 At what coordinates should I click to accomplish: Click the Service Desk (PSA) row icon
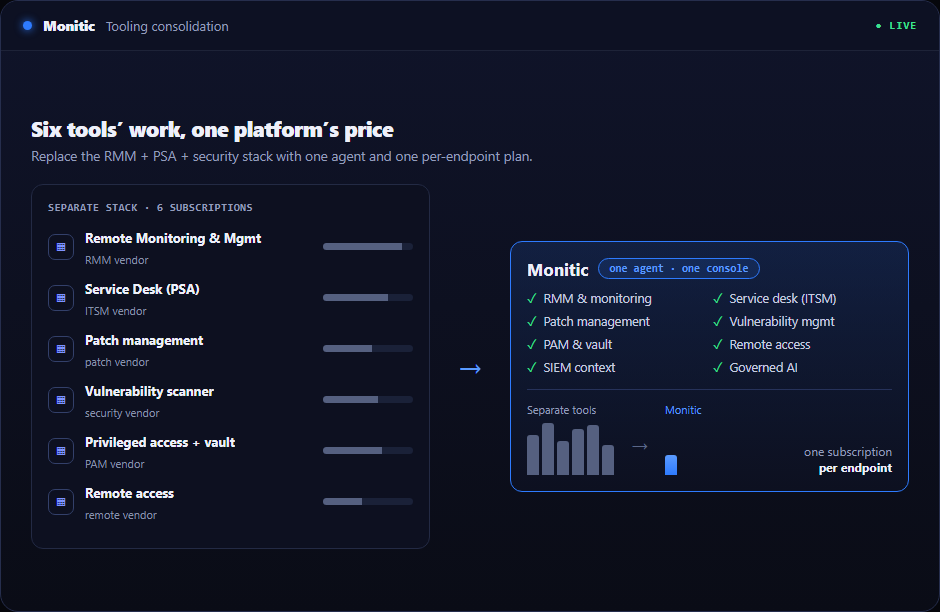pyautogui.click(x=61, y=298)
